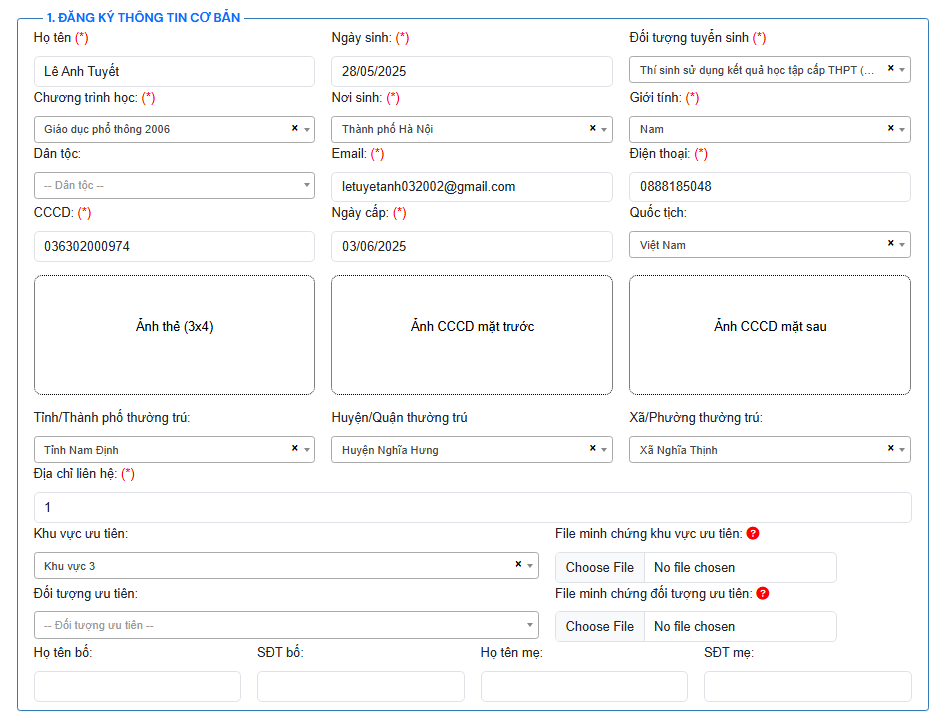This screenshot has height=728, width=949.
Task: Choose file for đối tượng ưu tiên evidence
Action: 600,626
